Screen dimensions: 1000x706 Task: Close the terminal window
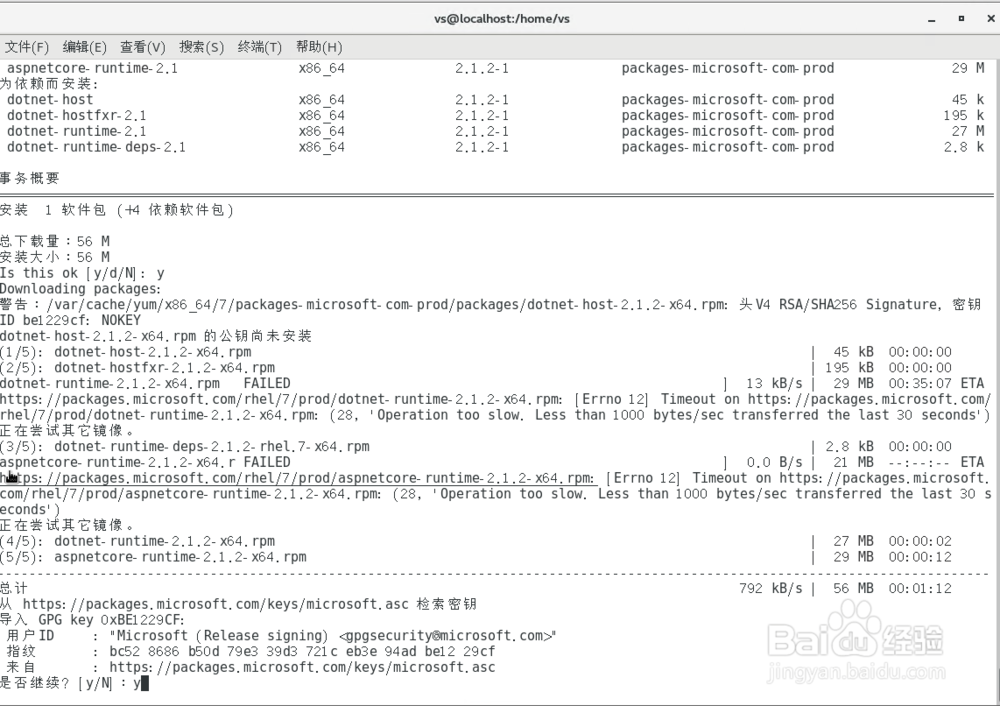[991, 18]
